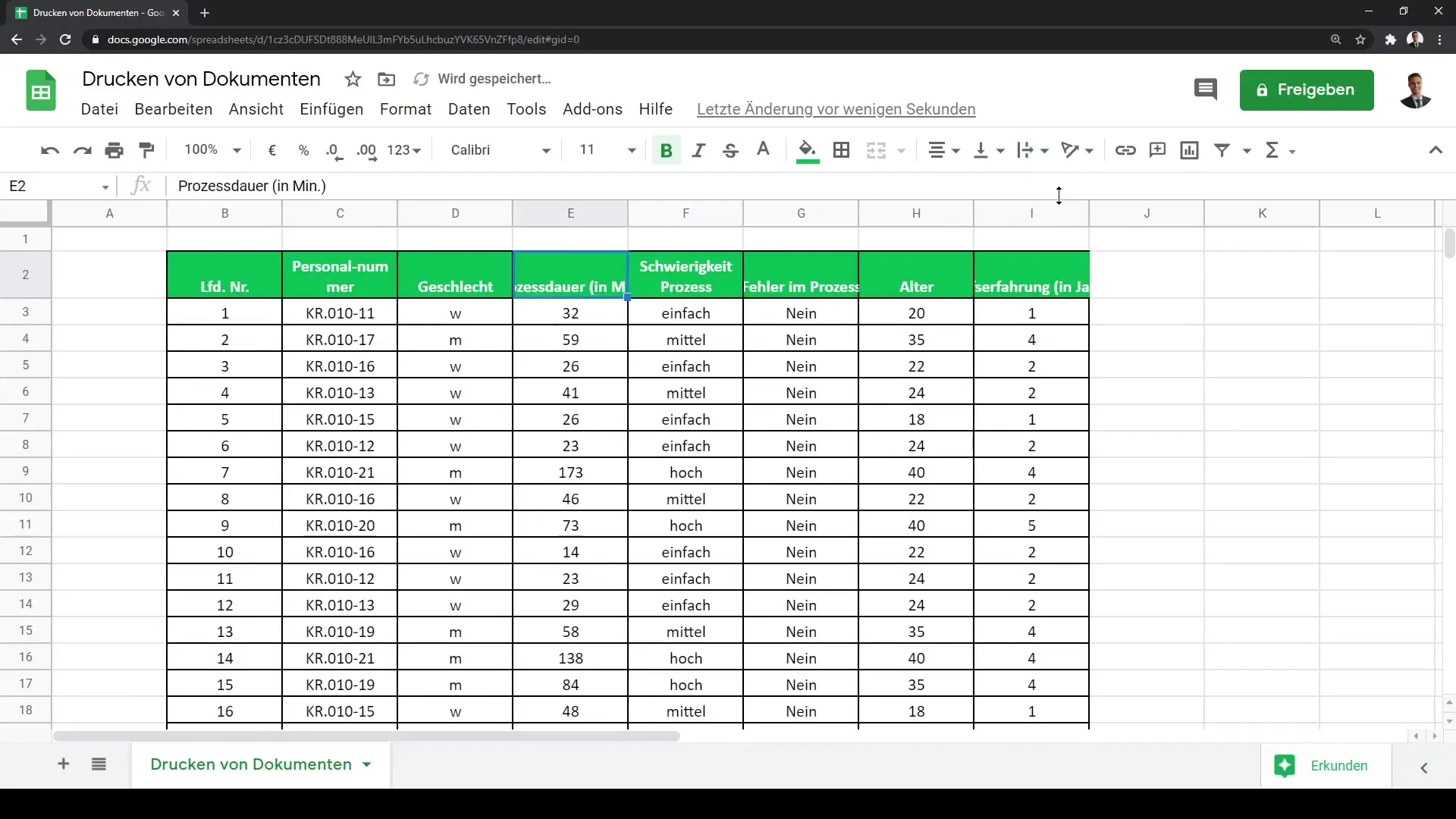Select the borders icon for cells

[842, 150]
